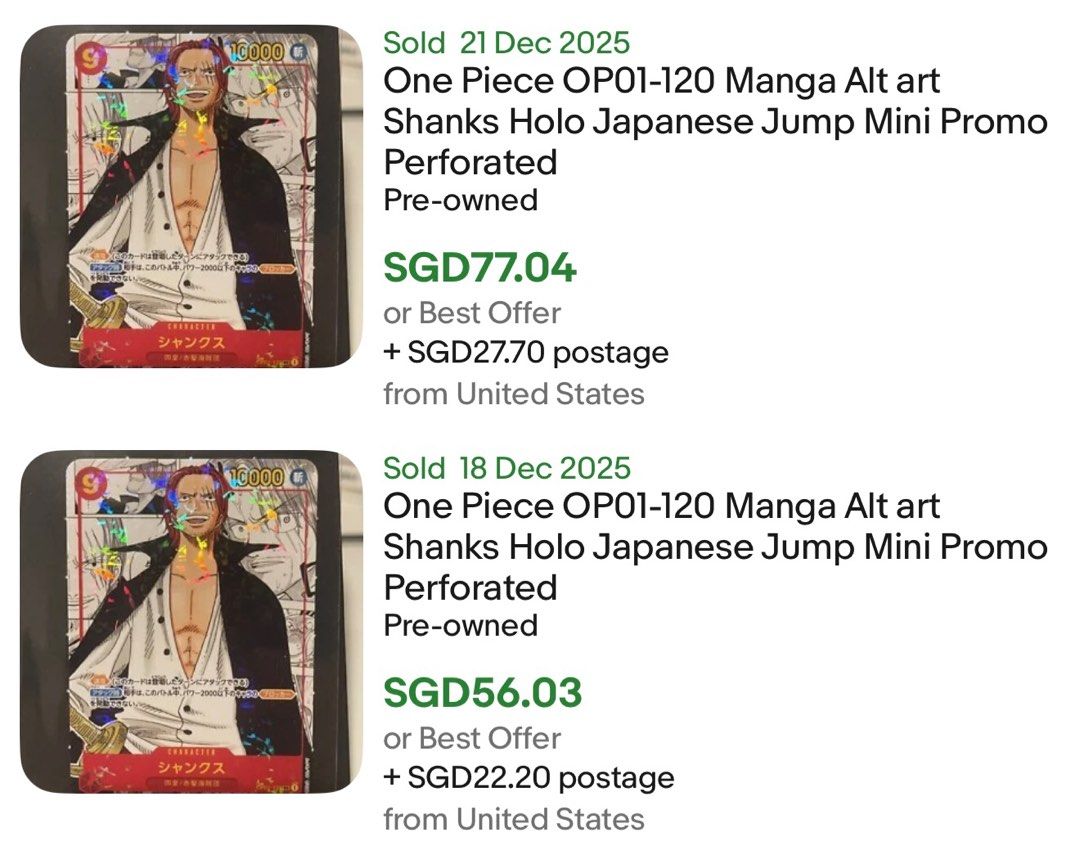Click 'or Best Offer' under SGD77.04

click(x=471, y=312)
